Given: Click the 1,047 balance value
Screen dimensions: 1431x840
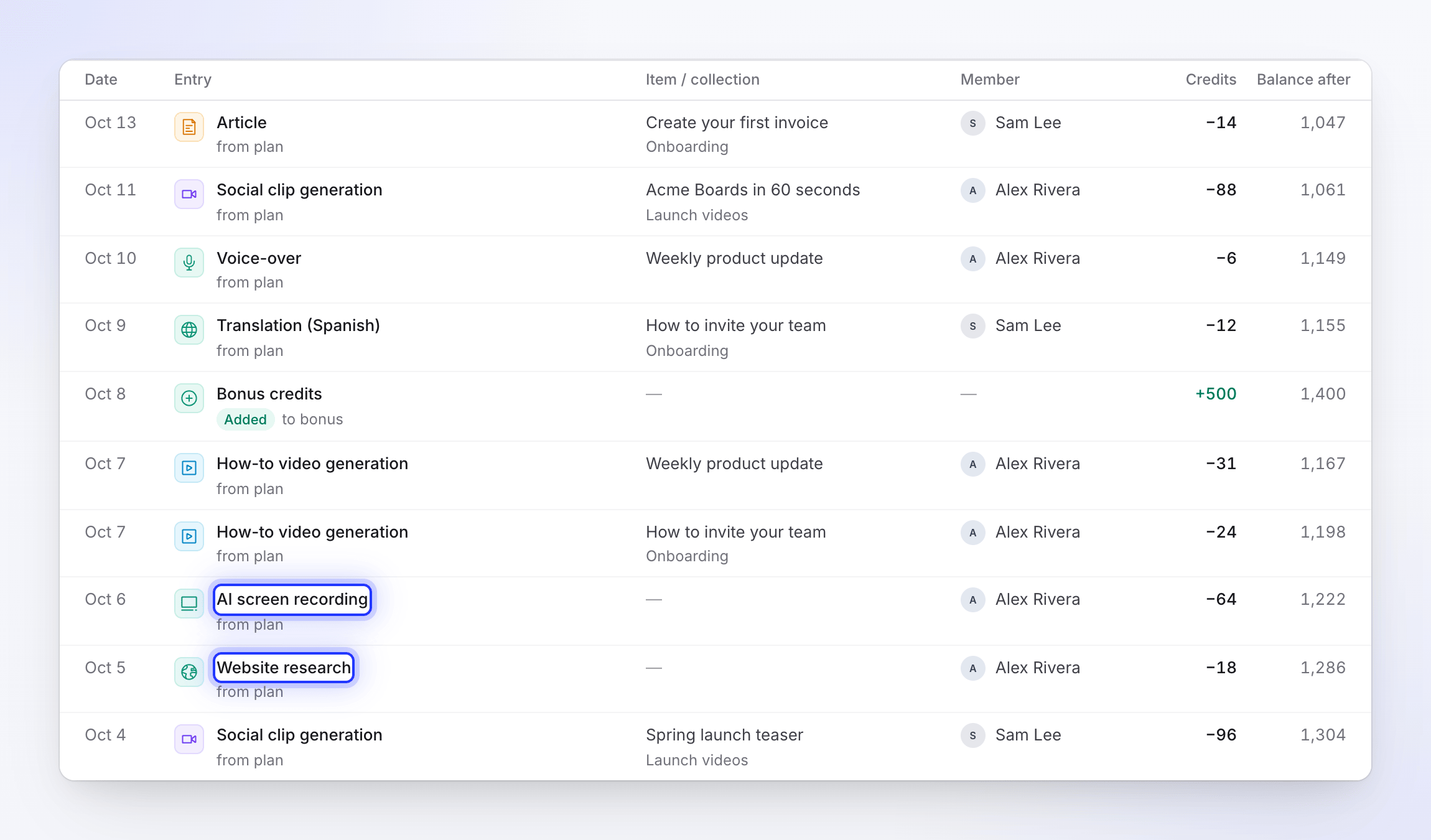Looking at the screenshot, I should (1323, 123).
